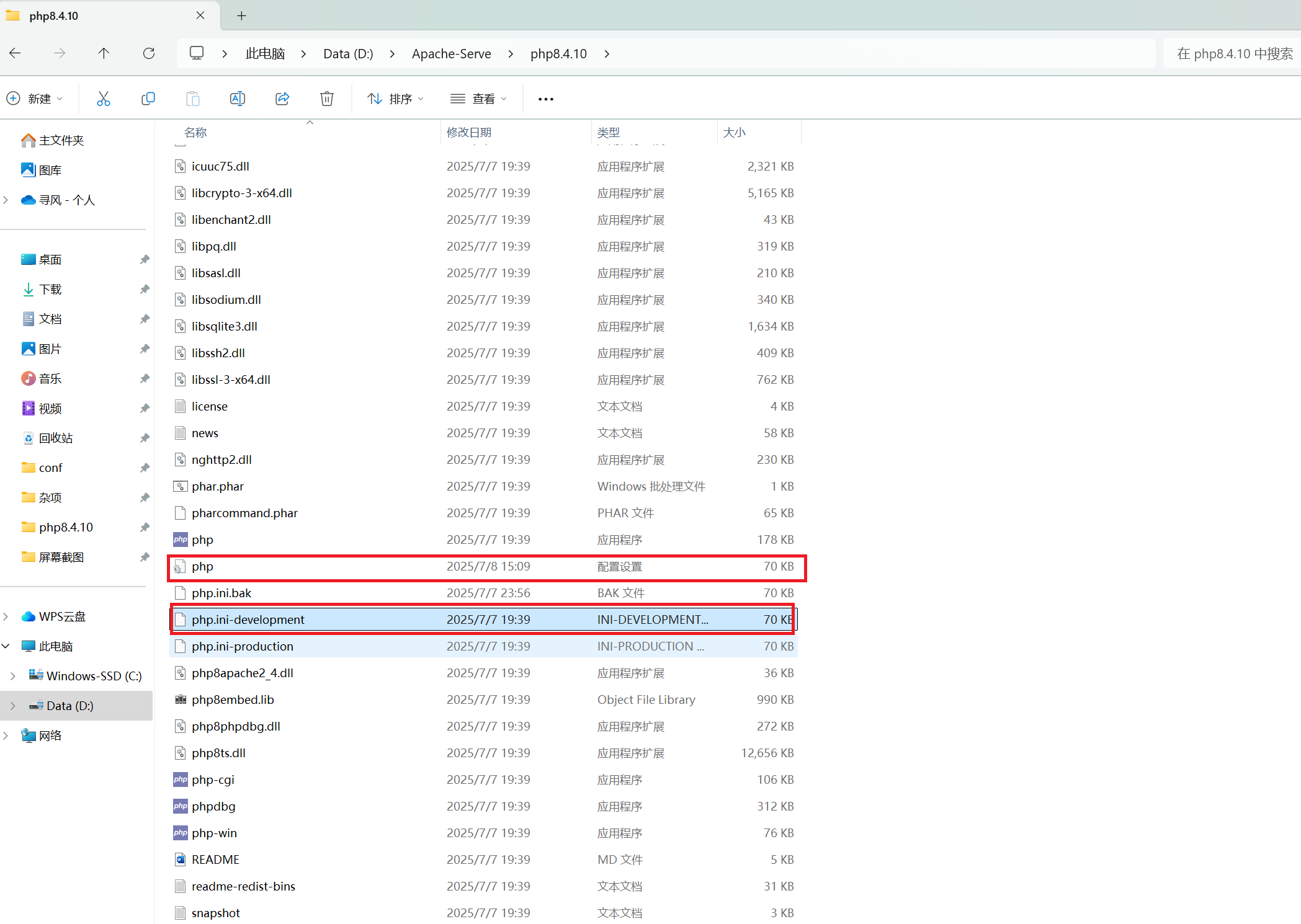Cut the selected file using the scissors icon

pyautogui.click(x=103, y=98)
